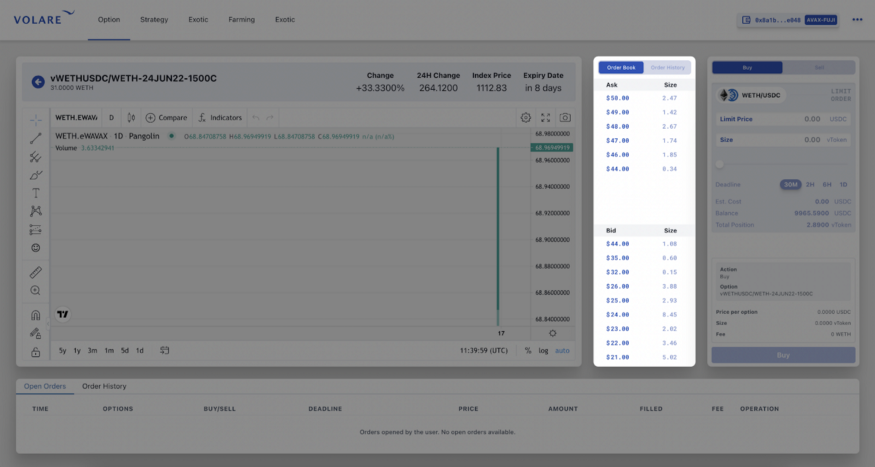Toggle chart fullscreen mode
The height and width of the screenshot is (467, 875).
[545, 118]
